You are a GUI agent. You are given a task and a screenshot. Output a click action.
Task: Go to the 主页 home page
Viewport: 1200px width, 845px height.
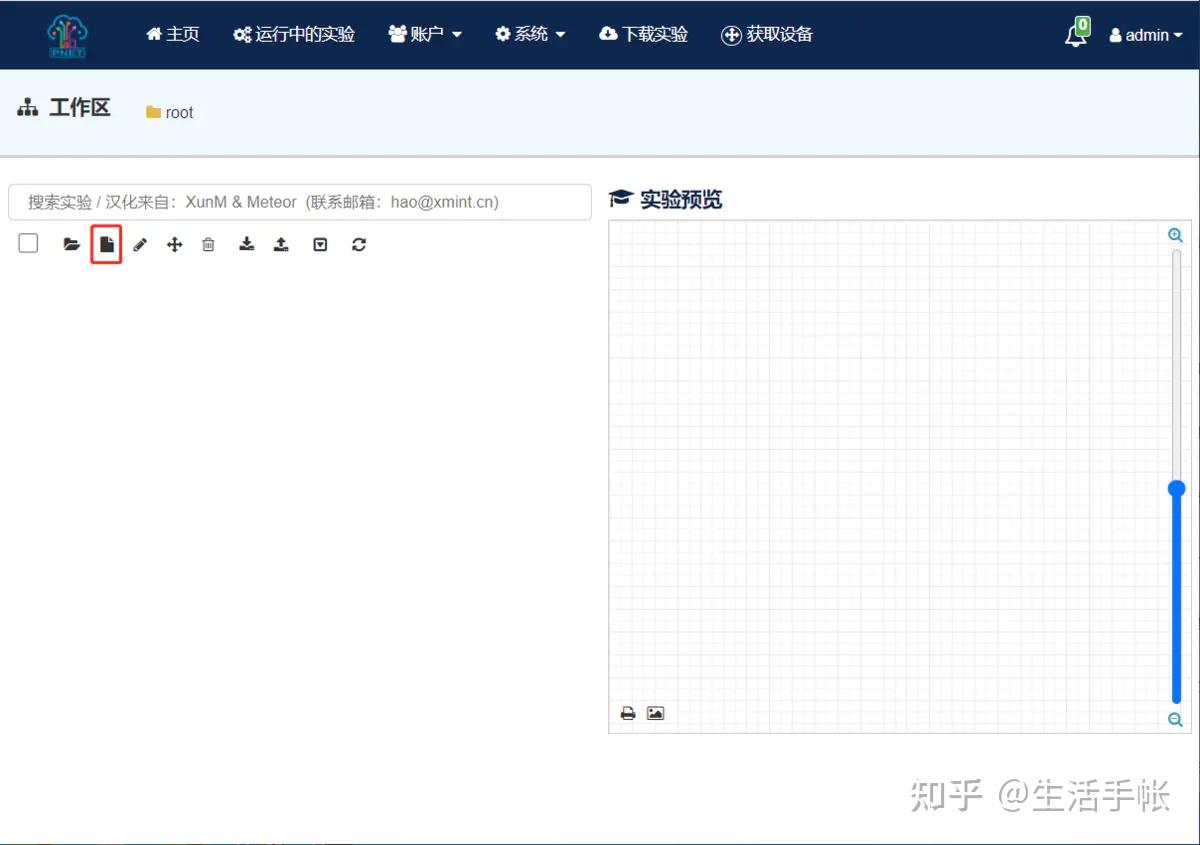(173, 34)
